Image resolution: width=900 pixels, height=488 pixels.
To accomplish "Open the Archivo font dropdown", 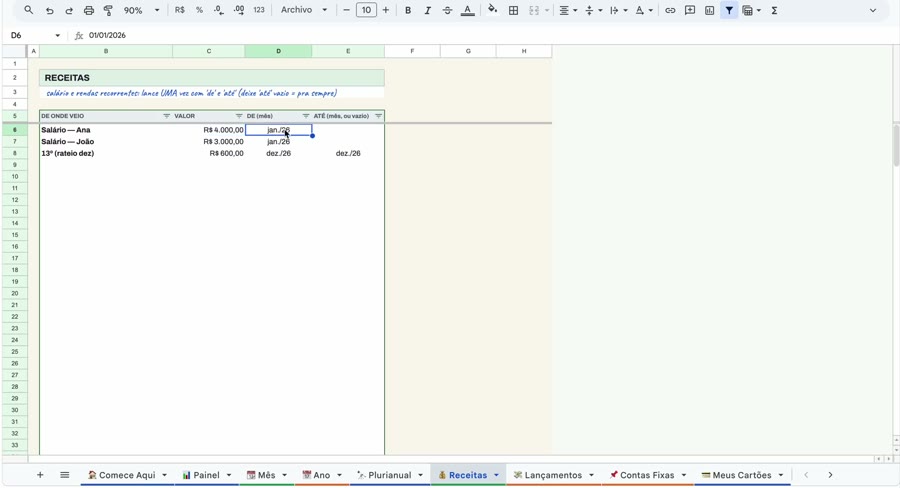I will [x=304, y=10].
